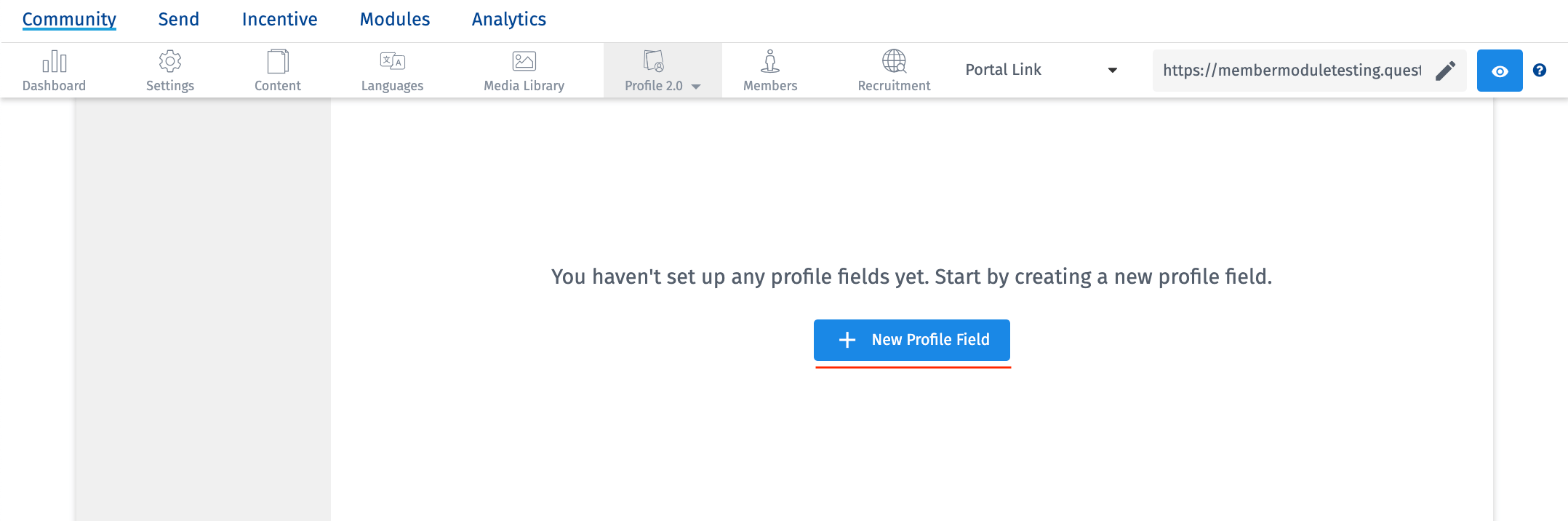Open the Modules menu

[394, 19]
